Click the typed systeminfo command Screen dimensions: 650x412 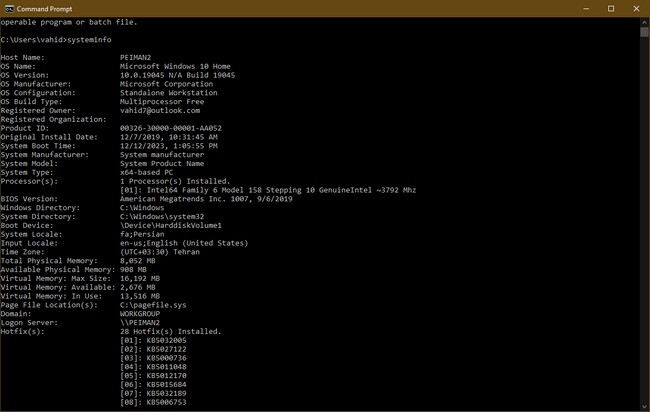[93, 39]
